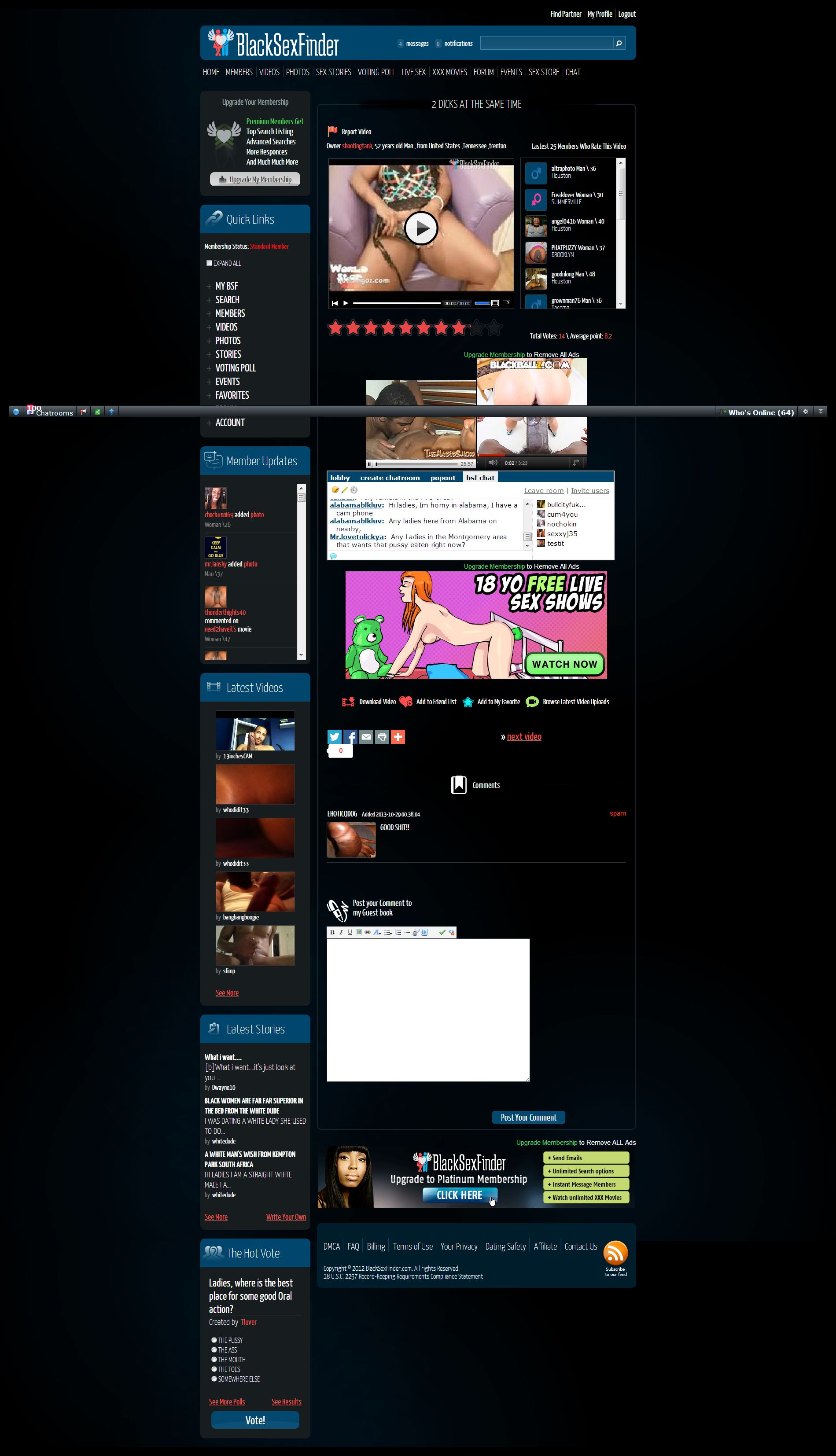836x1456 pixels.
Task: Click Upgrade My Membership button
Action: coord(255,180)
